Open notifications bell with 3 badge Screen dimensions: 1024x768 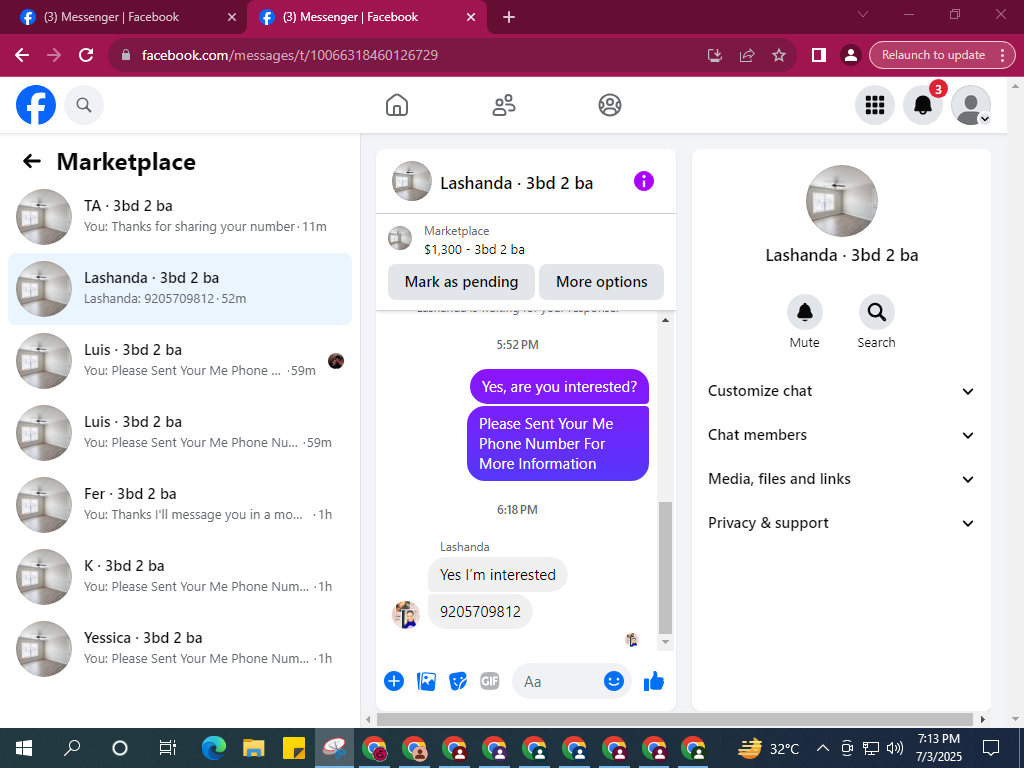[x=923, y=105]
